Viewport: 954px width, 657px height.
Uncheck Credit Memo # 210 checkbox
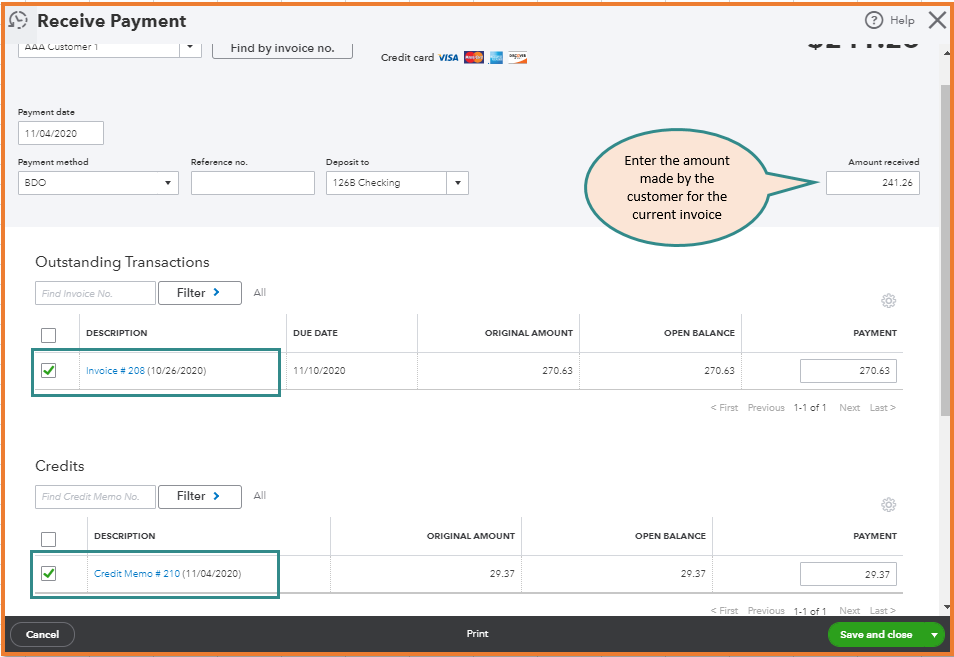click(x=48, y=574)
